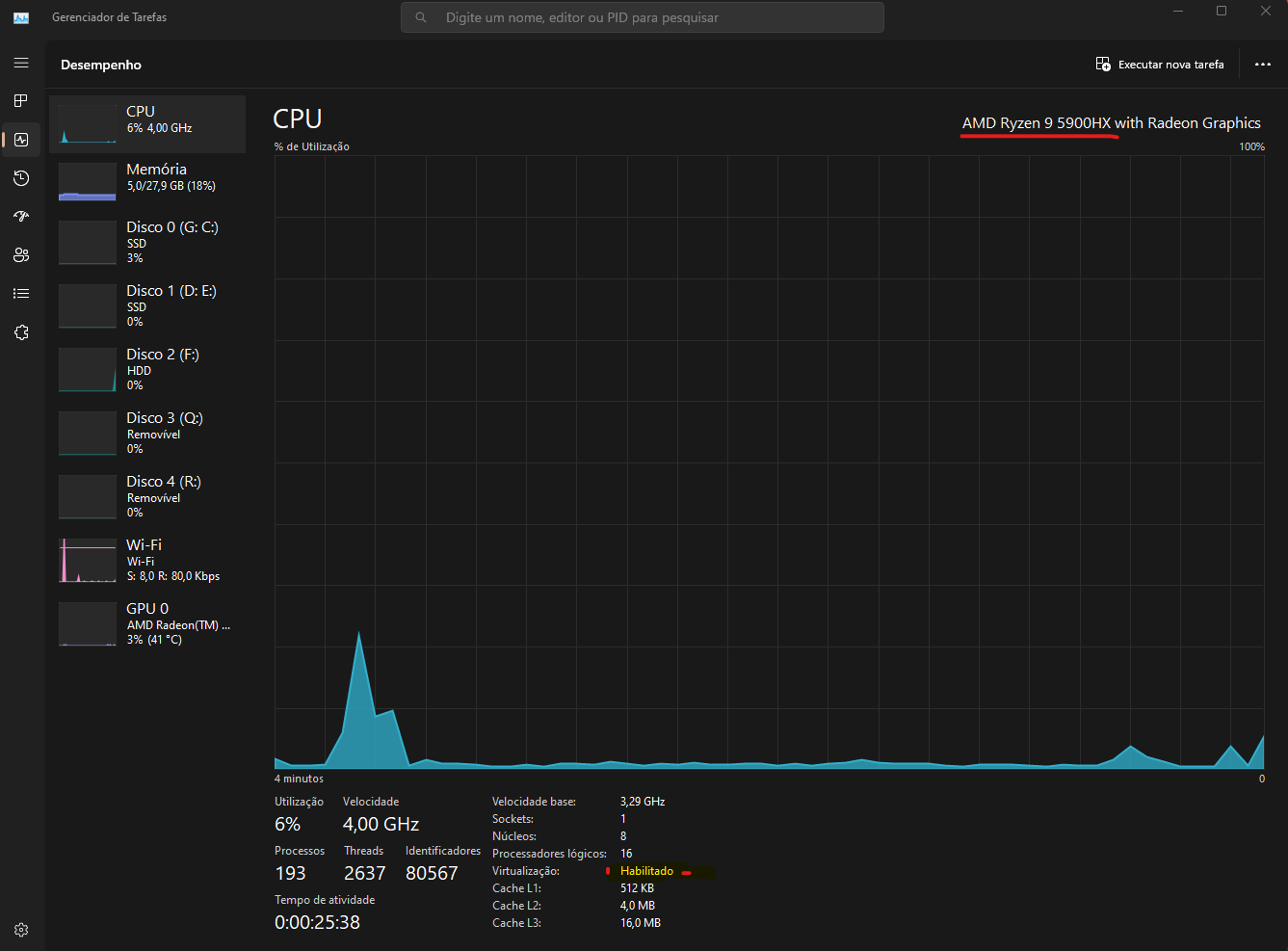
Task: Select the Performance page icon
Action: (x=21, y=140)
